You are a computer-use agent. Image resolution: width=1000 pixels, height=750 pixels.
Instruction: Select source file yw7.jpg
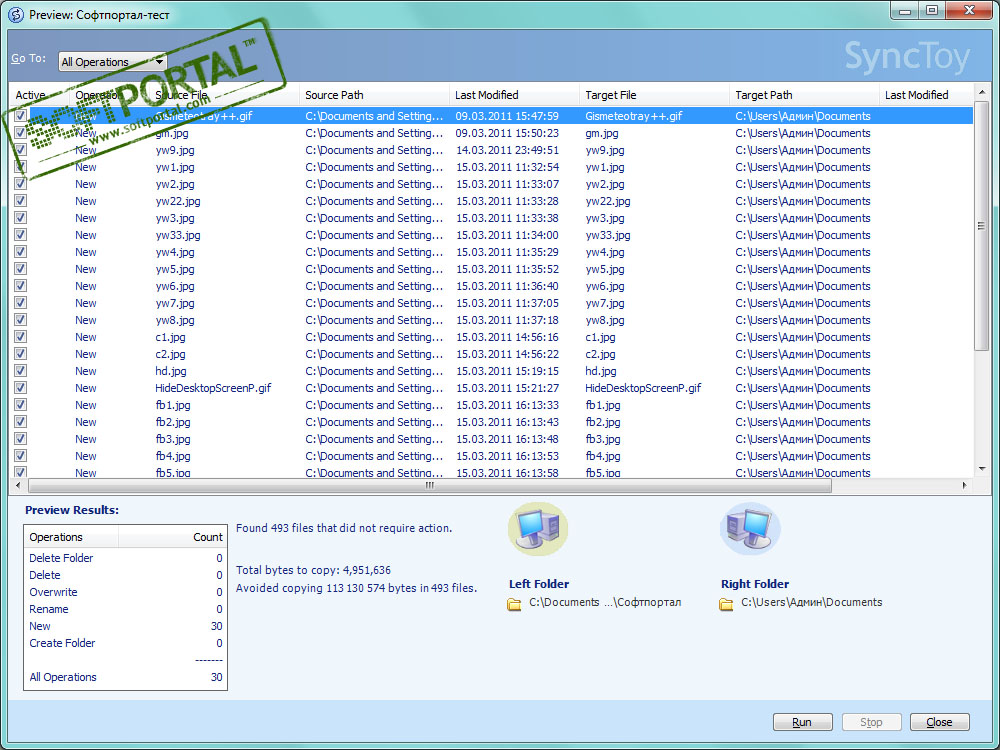175,303
